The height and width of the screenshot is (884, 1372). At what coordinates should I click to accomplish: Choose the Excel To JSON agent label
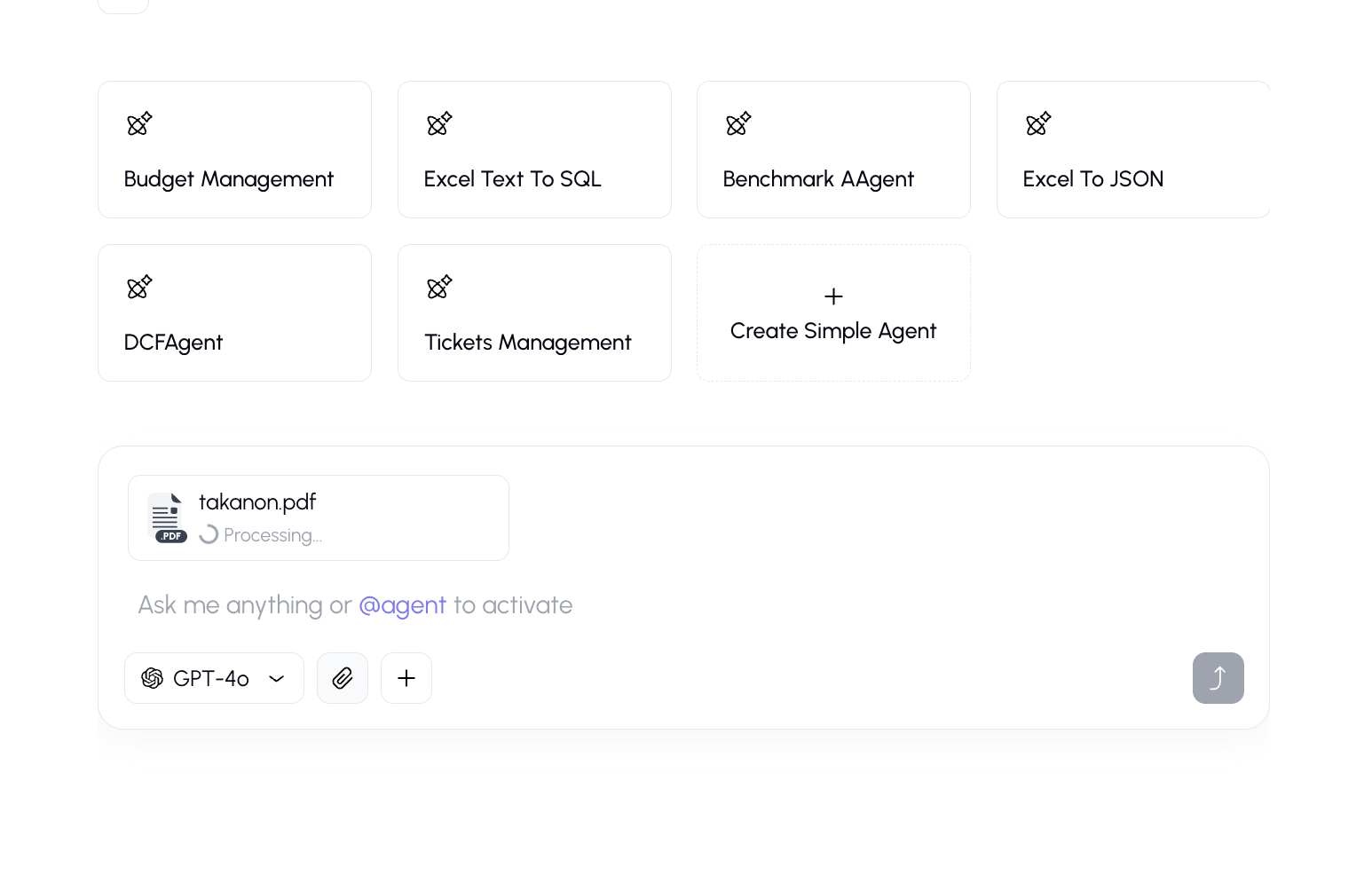(x=1092, y=179)
